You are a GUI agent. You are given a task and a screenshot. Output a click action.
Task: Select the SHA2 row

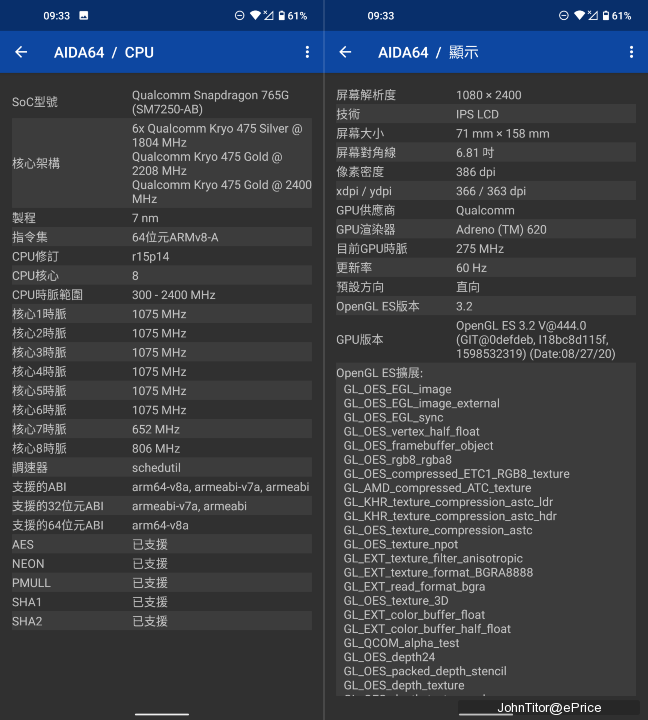pyautogui.click(x=162, y=621)
